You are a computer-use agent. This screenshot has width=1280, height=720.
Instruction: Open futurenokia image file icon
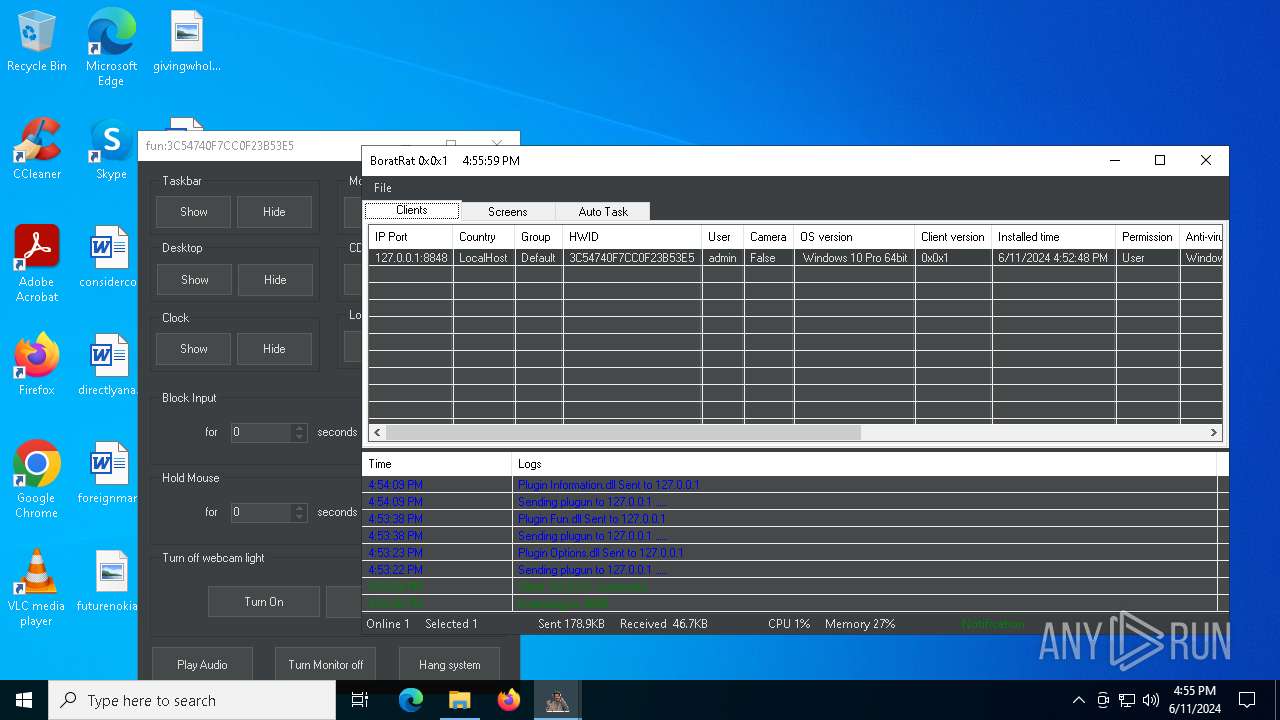(x=111, y=581)
